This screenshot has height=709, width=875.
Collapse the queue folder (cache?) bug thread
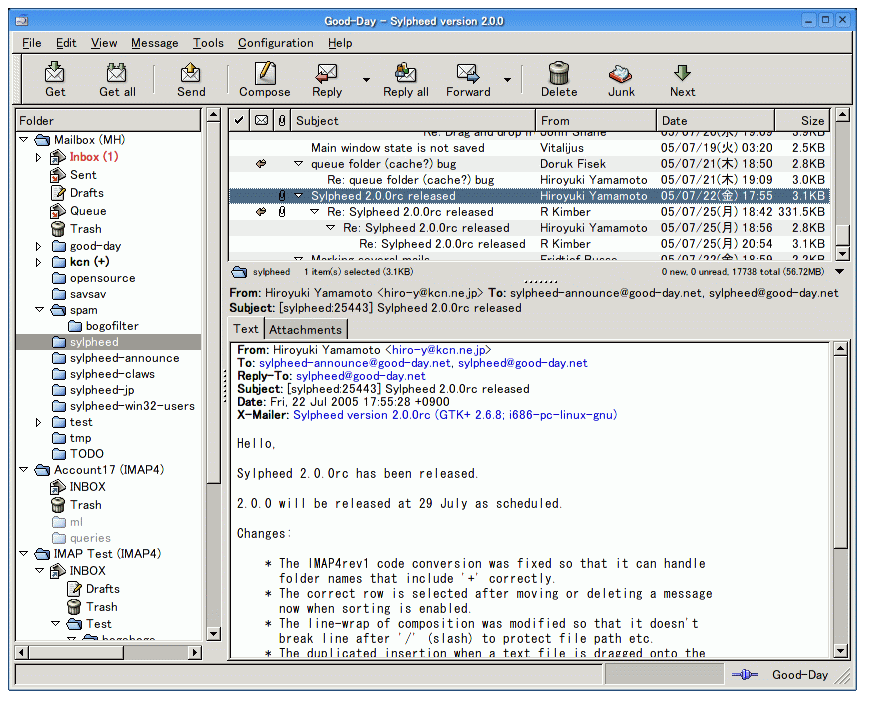click(x=299, y=163)
